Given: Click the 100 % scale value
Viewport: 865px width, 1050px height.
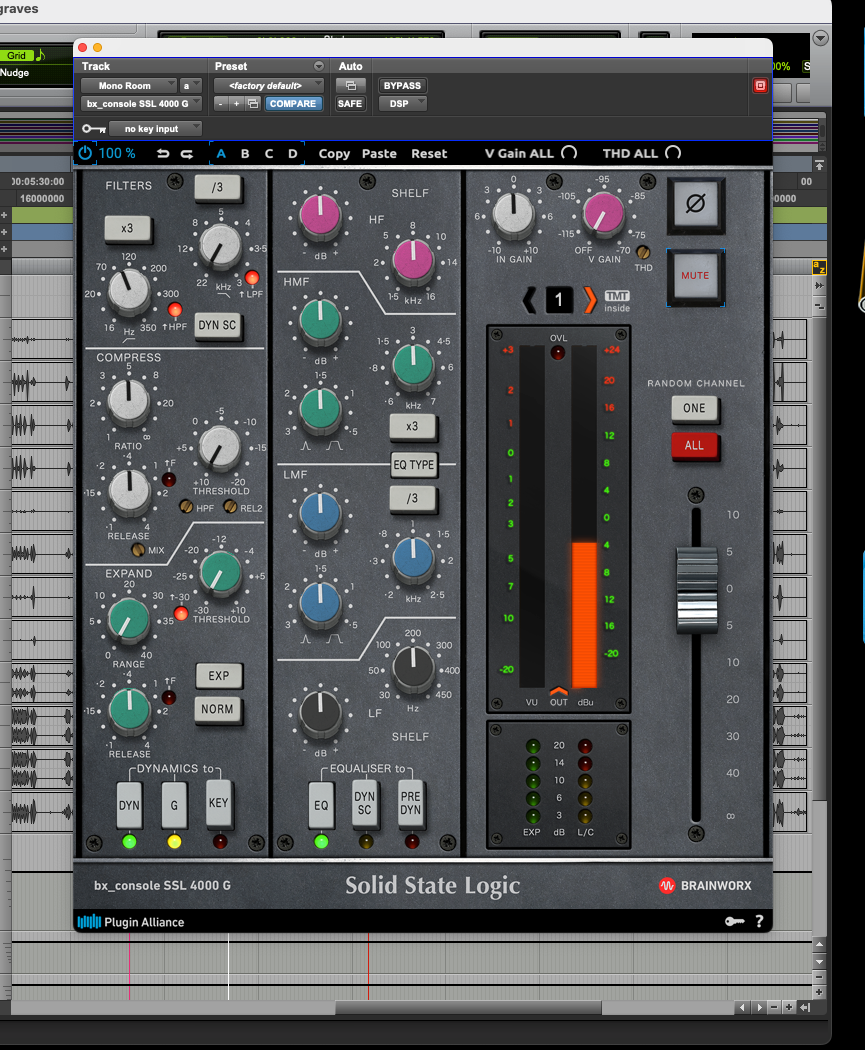Looking at the screenshot, I should (117, 153).
